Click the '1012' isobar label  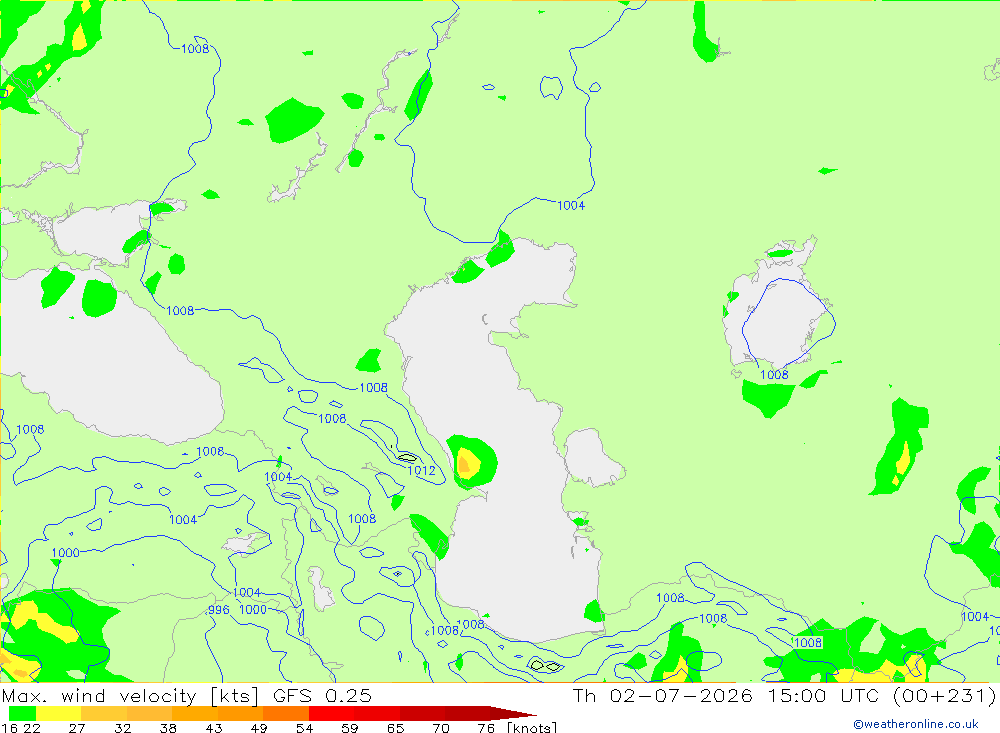(x=422, y=471)
